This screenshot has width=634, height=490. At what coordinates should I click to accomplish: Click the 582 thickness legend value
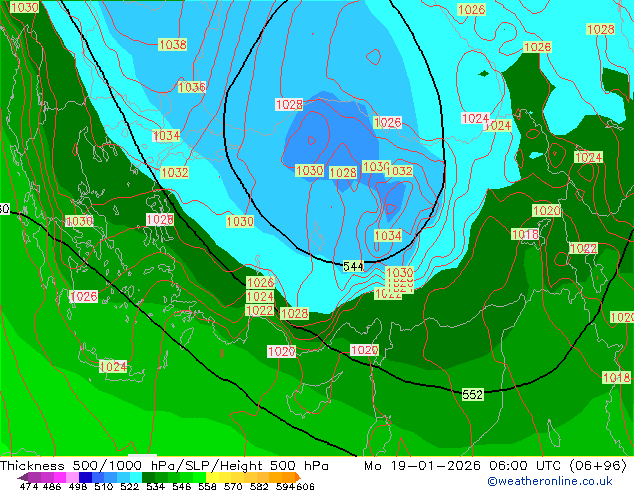click(x=259, y=486)
